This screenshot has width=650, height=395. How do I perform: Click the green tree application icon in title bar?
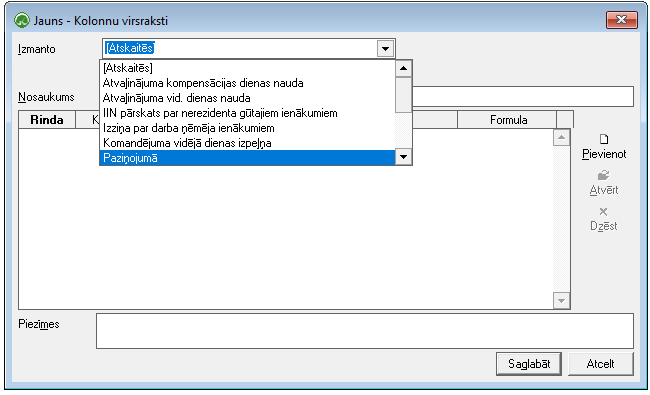(22, 20)
